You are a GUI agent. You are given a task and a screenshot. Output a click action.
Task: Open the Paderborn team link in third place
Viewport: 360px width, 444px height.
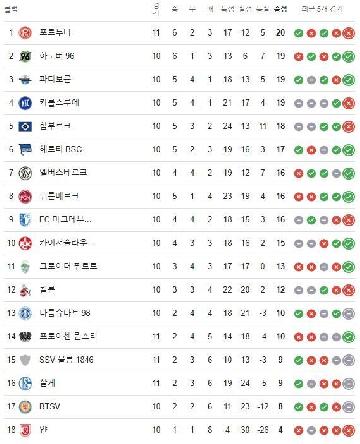coord(55,79)
